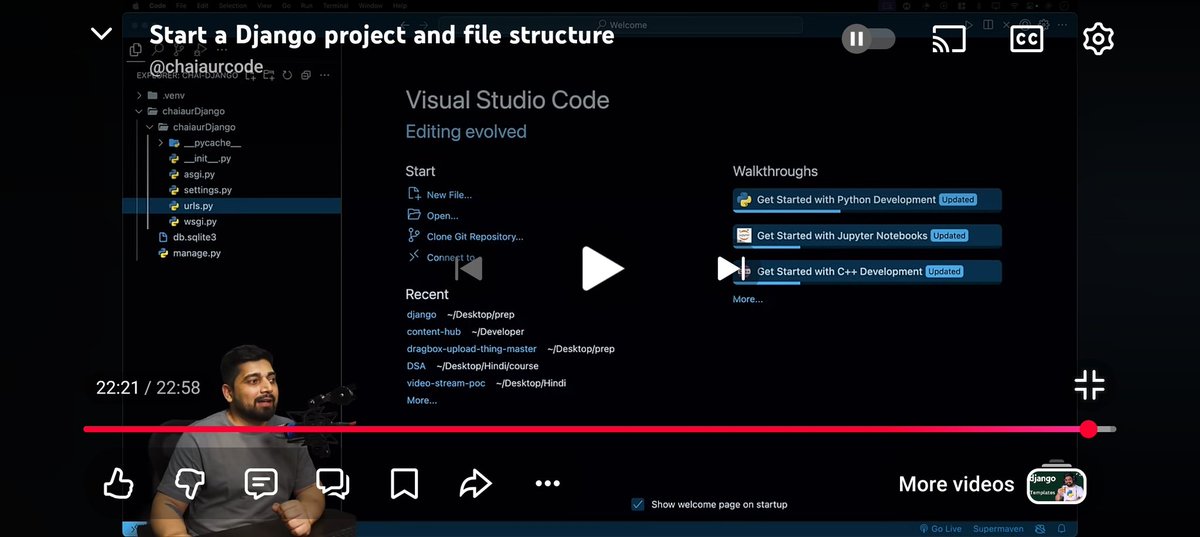This screenshot has height=537, width=1200.
Task: Click the More videos button
Action: [956, 484]
